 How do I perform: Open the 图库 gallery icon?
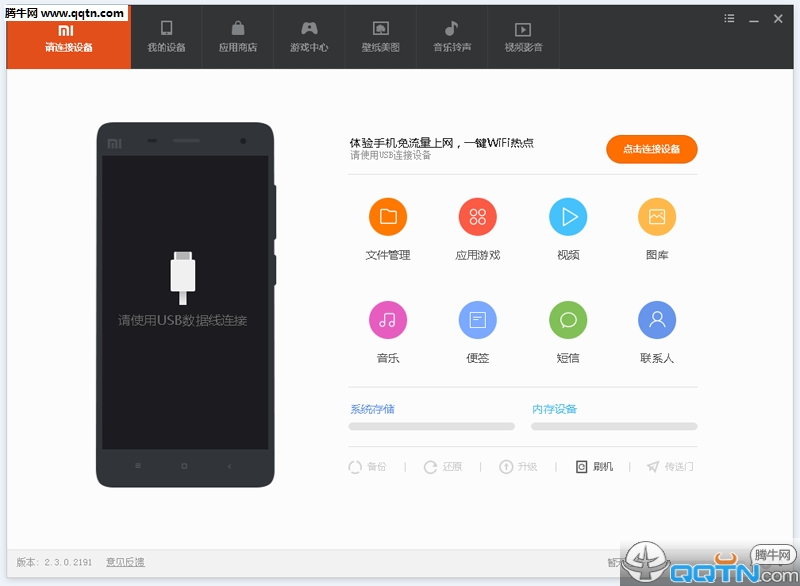pos(657,217)
